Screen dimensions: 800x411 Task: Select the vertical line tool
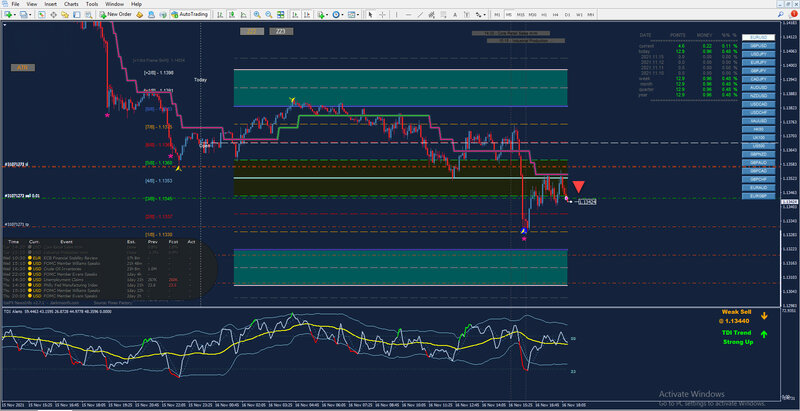point(396,14)
